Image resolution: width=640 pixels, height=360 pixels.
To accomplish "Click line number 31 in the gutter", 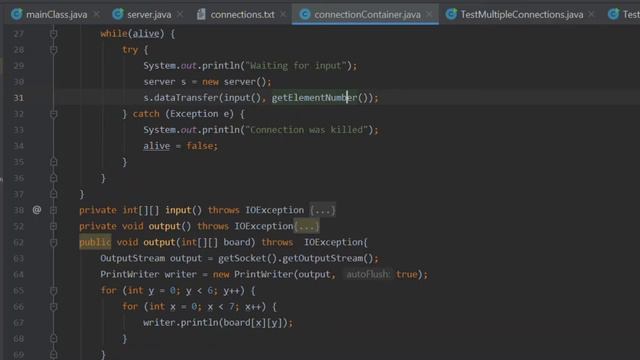I will coord(18,98).
